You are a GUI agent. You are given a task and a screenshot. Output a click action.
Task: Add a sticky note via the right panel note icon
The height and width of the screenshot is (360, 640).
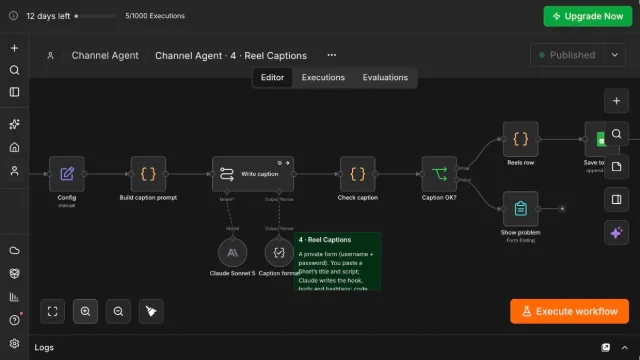616,167
